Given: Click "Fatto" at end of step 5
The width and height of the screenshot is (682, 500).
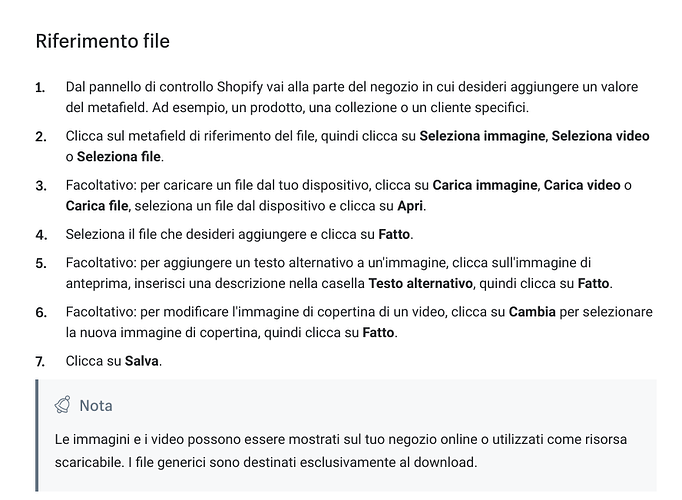Looking at the screenshot, I should point(594,283).
